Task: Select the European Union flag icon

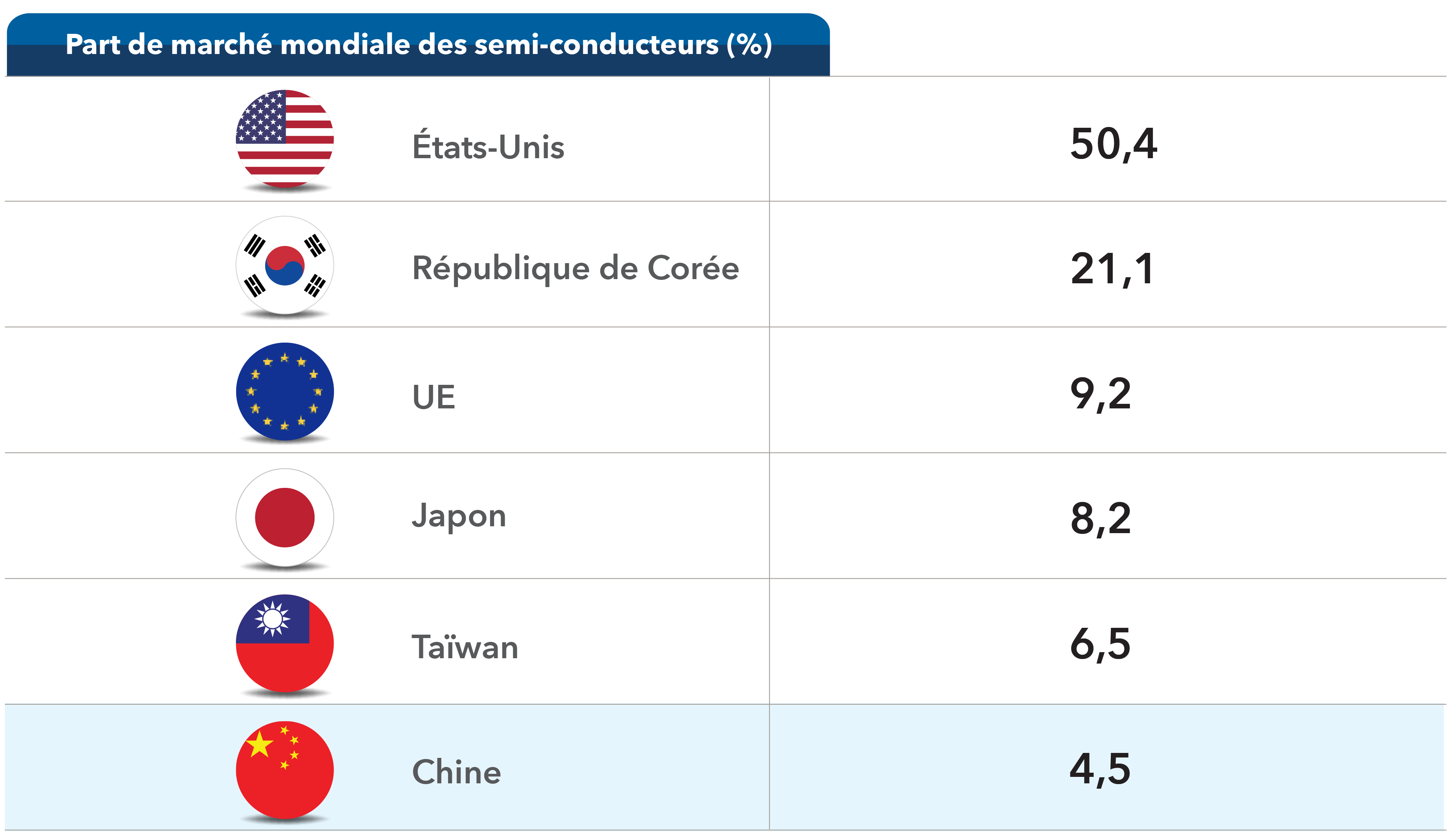Action: [285, 392]
